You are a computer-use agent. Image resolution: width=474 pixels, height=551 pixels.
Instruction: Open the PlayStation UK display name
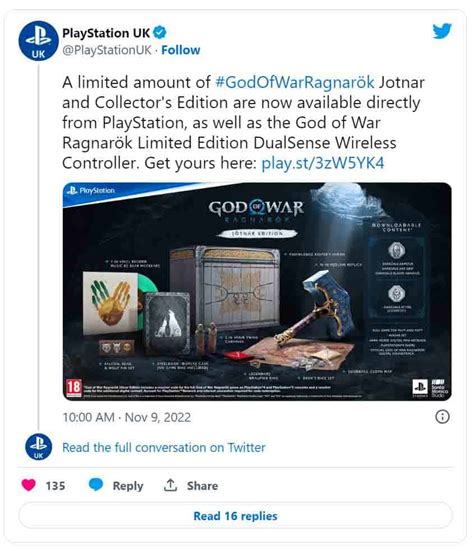[x=106, y=33]
